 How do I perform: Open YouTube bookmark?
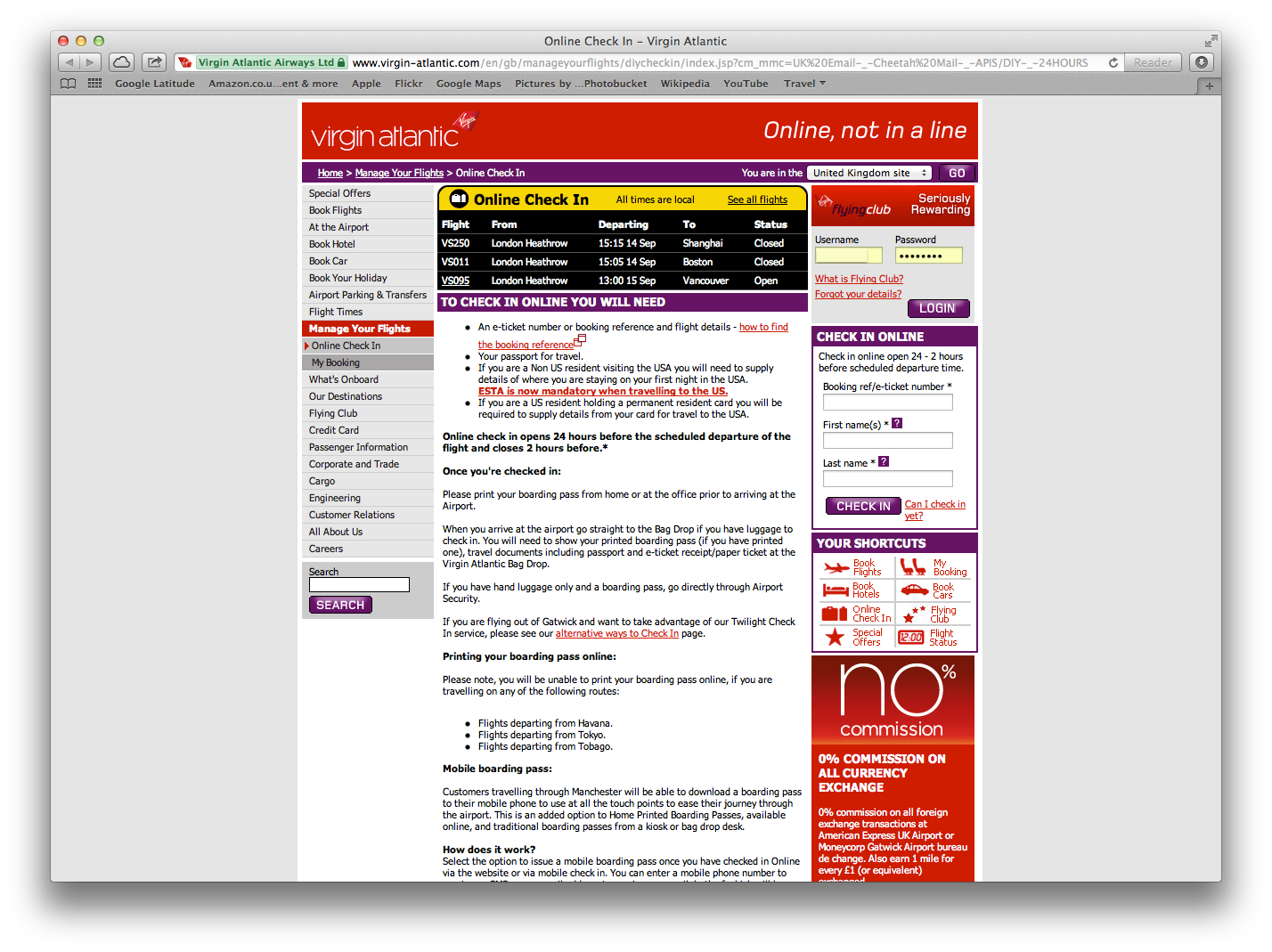click(746, 84)
